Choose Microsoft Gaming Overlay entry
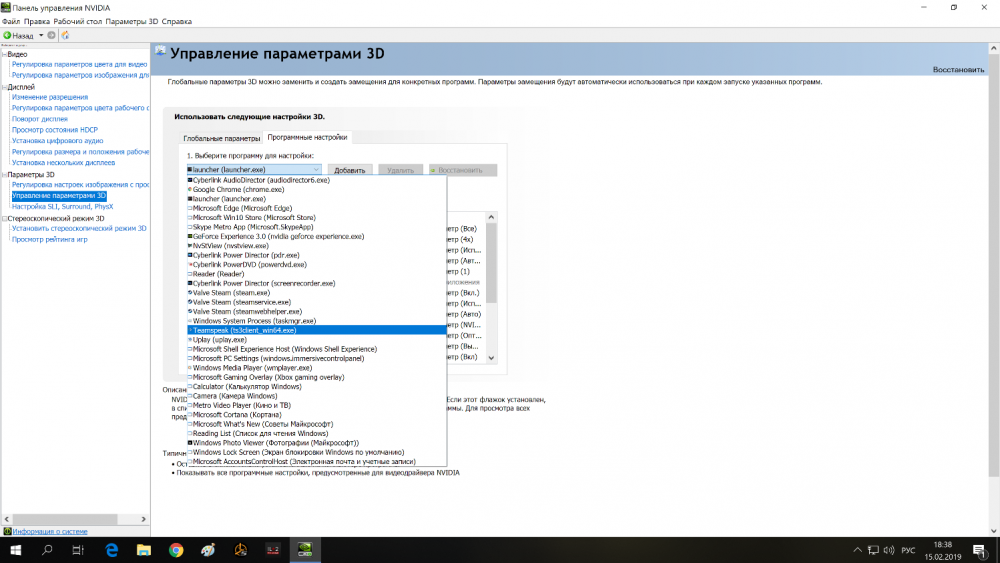 pos(317,377)
